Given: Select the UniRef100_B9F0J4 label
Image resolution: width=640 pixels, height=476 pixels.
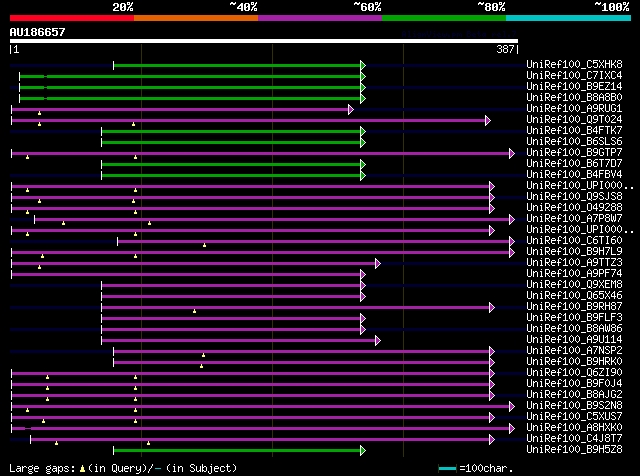Looking at the screenshot, I should pyautogui.click(x=574, y=384).
